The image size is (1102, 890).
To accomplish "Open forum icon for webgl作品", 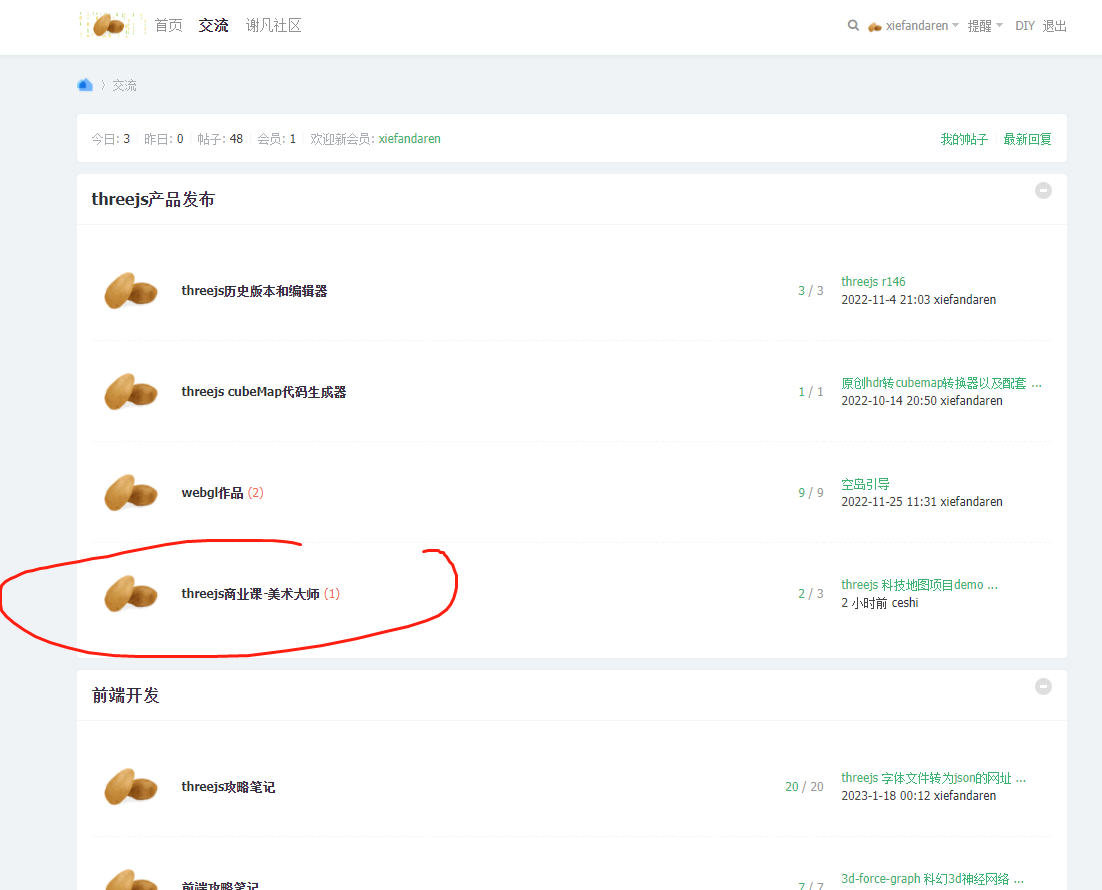I will [131, 492].
